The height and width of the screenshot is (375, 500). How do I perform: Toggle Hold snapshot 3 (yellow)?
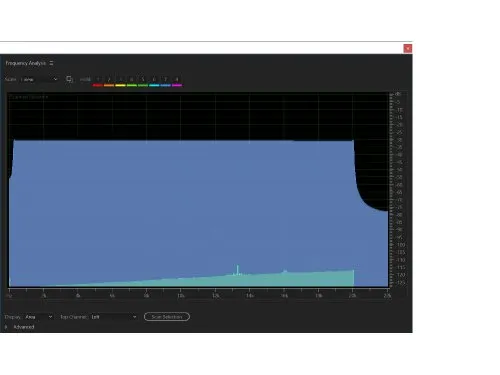click(120, 82)
